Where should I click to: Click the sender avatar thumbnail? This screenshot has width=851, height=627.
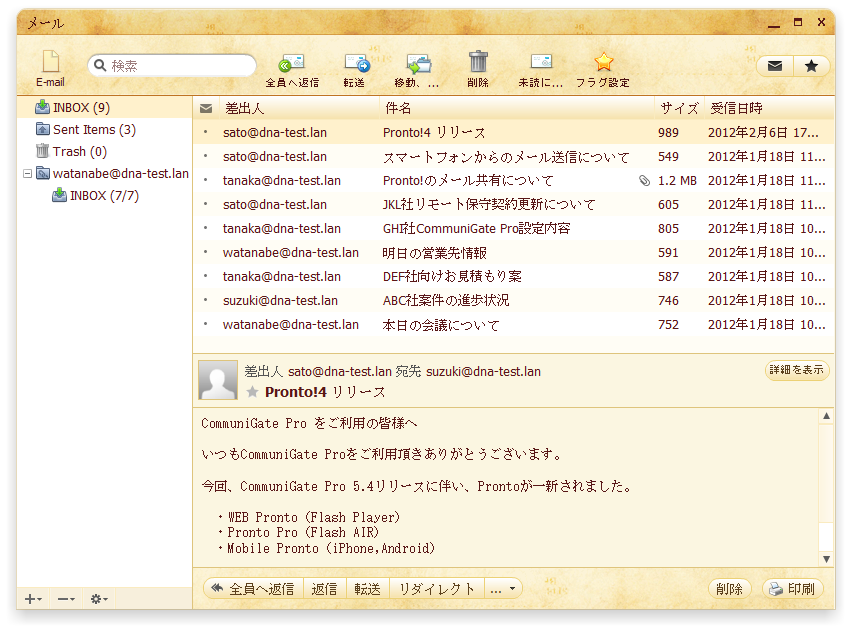click(218, 380)
